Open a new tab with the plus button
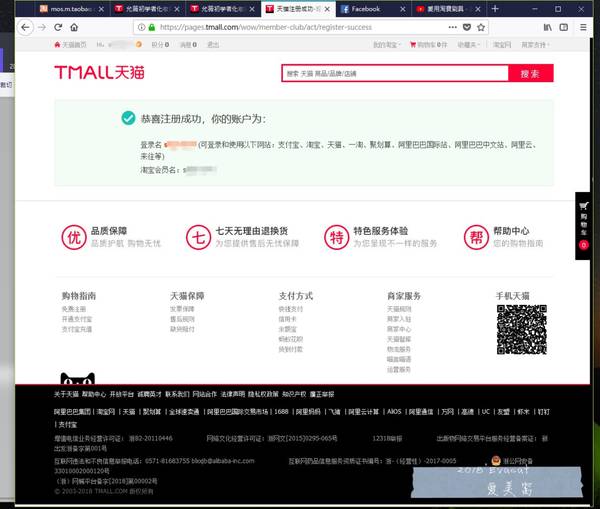600x509 pixels. (495, 9)
